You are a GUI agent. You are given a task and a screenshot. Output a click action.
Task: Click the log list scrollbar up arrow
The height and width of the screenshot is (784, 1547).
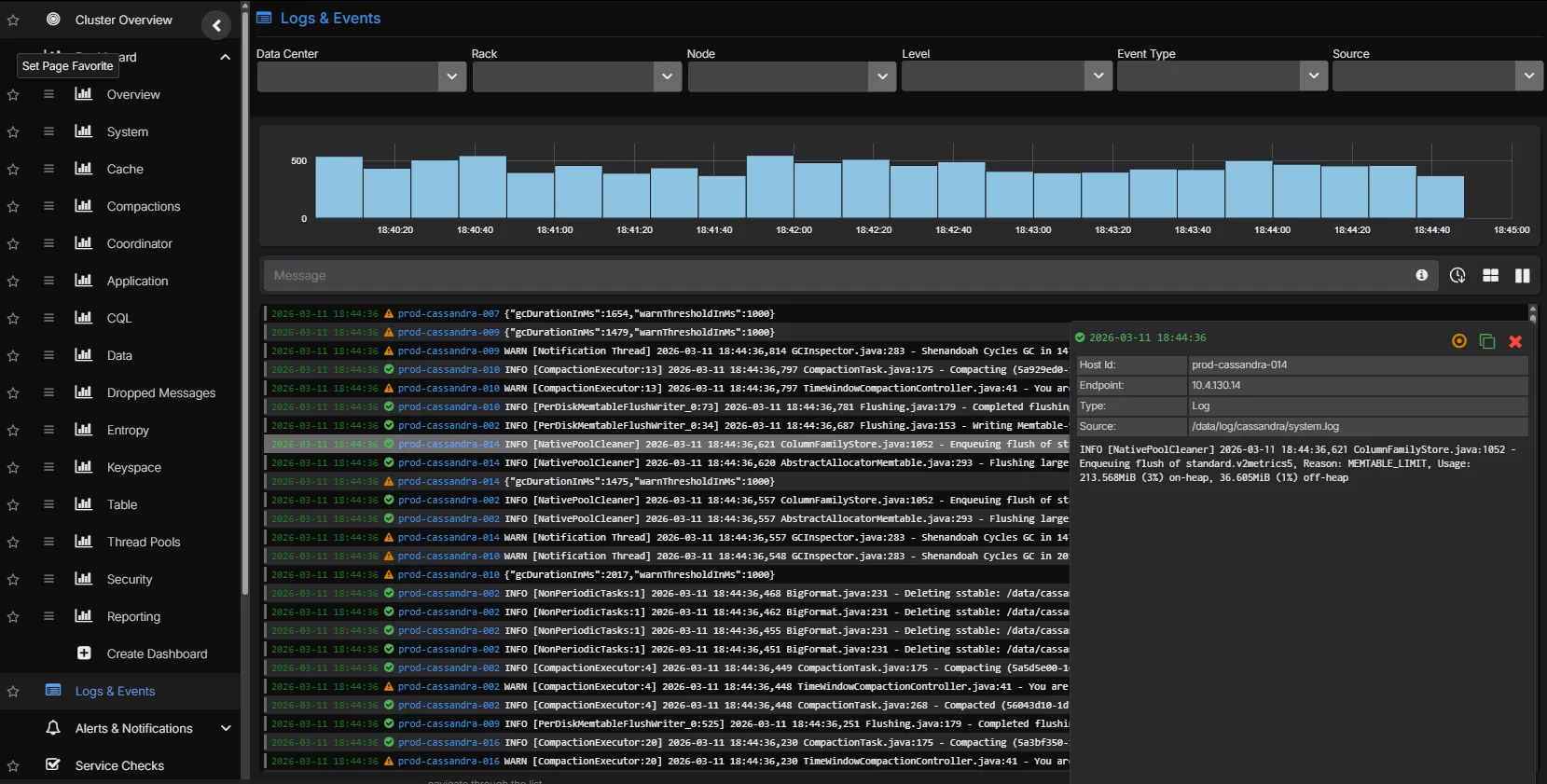click(1532, 309)
